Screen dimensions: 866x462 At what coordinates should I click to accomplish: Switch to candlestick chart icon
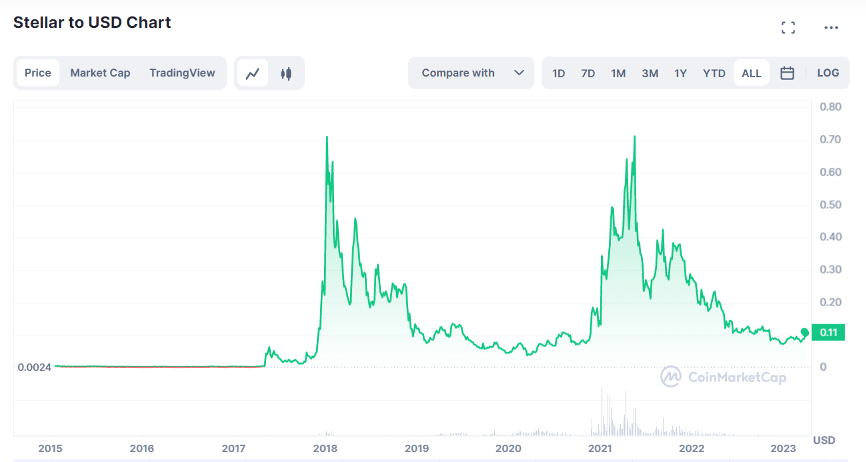pyautogui.click(x=286, y=73)
